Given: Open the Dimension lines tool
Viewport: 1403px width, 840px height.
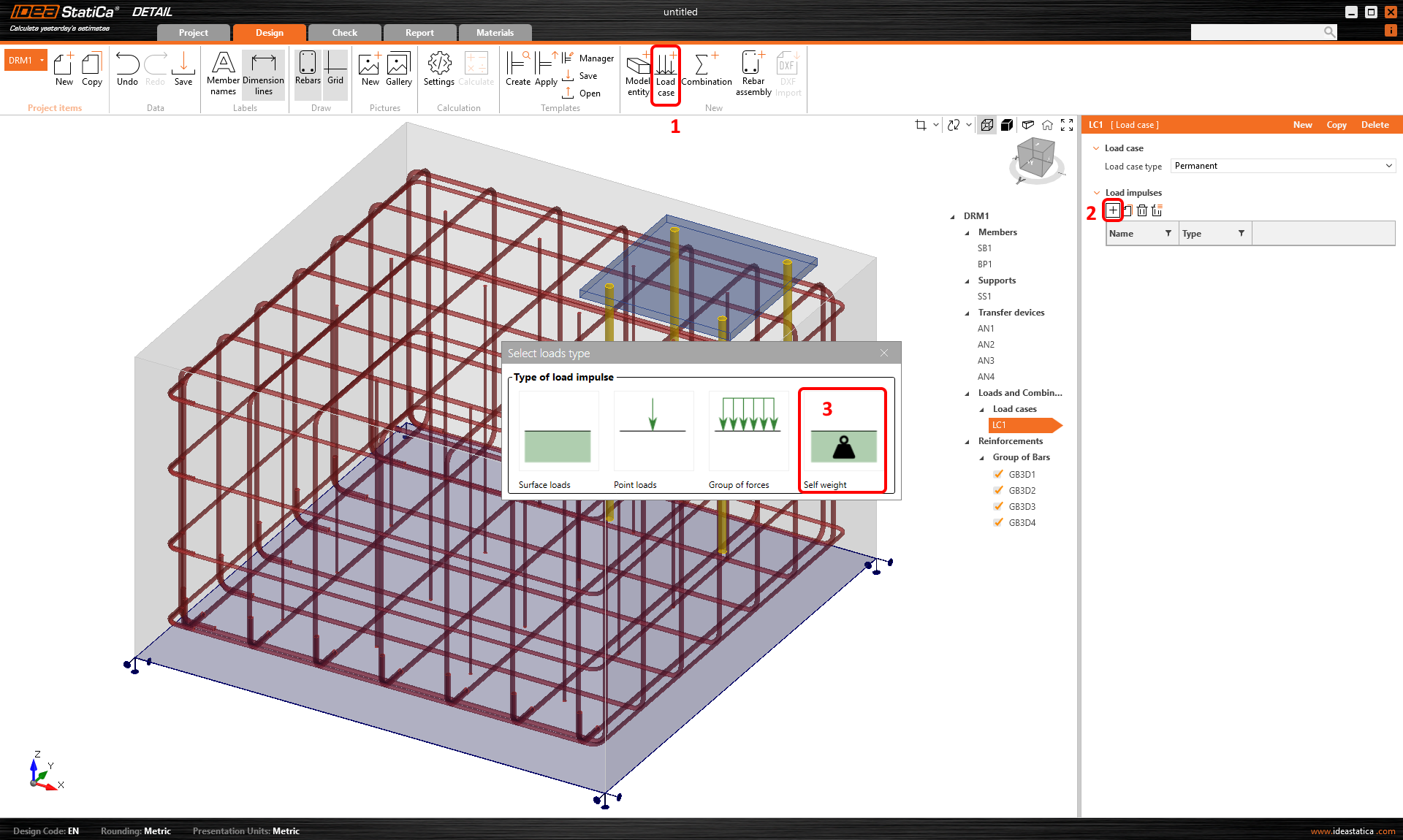Looking at the screenshot, I should point(263,73).
